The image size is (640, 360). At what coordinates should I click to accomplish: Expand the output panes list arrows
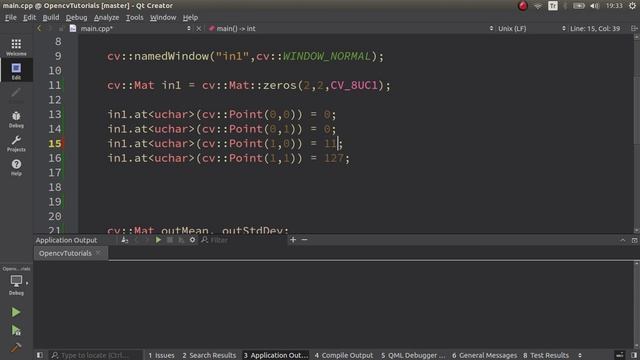point(580,356)
